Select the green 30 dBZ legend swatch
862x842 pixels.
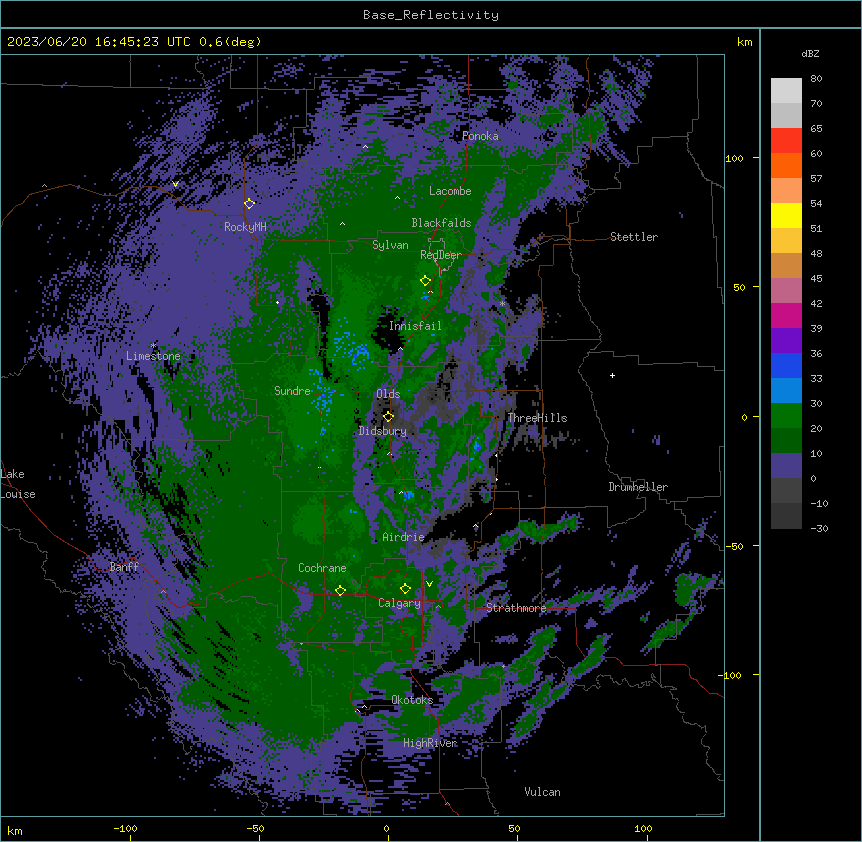786,415
